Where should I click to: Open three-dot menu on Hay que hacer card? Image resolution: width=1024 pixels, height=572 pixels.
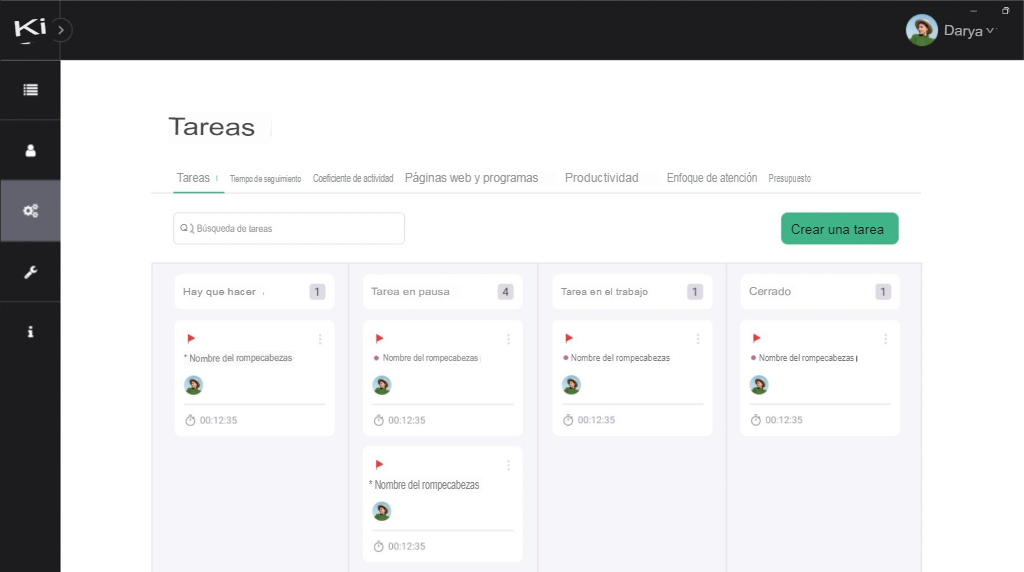coord(320,339)
